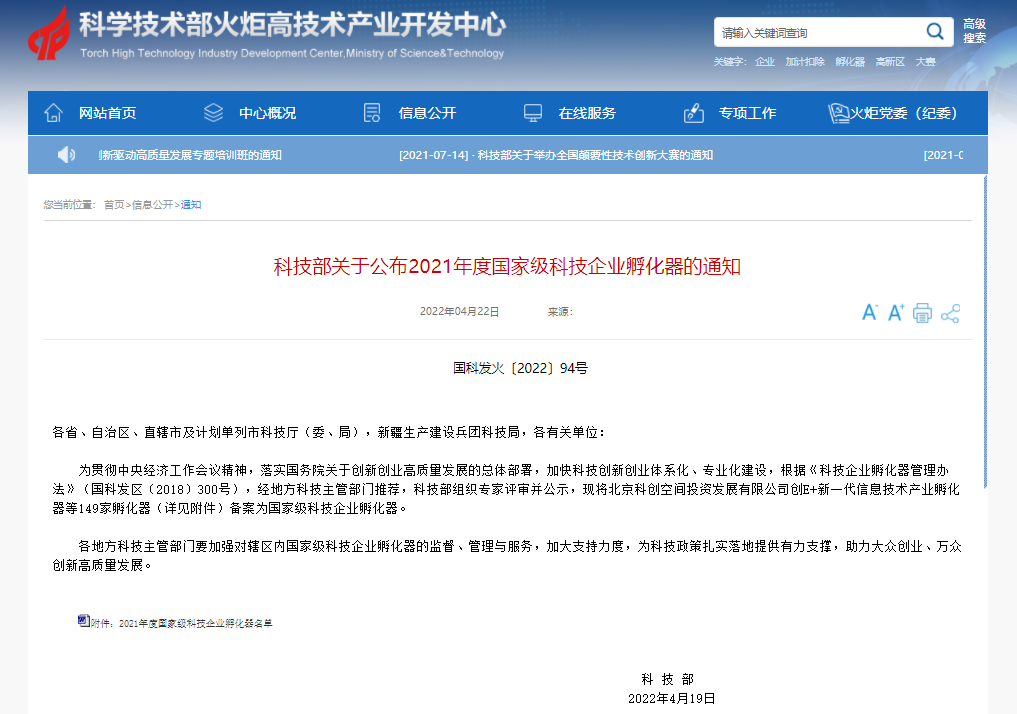Click the monitor icon for 在线服务
Screen dimensions: 1017x714
(531, 113)
